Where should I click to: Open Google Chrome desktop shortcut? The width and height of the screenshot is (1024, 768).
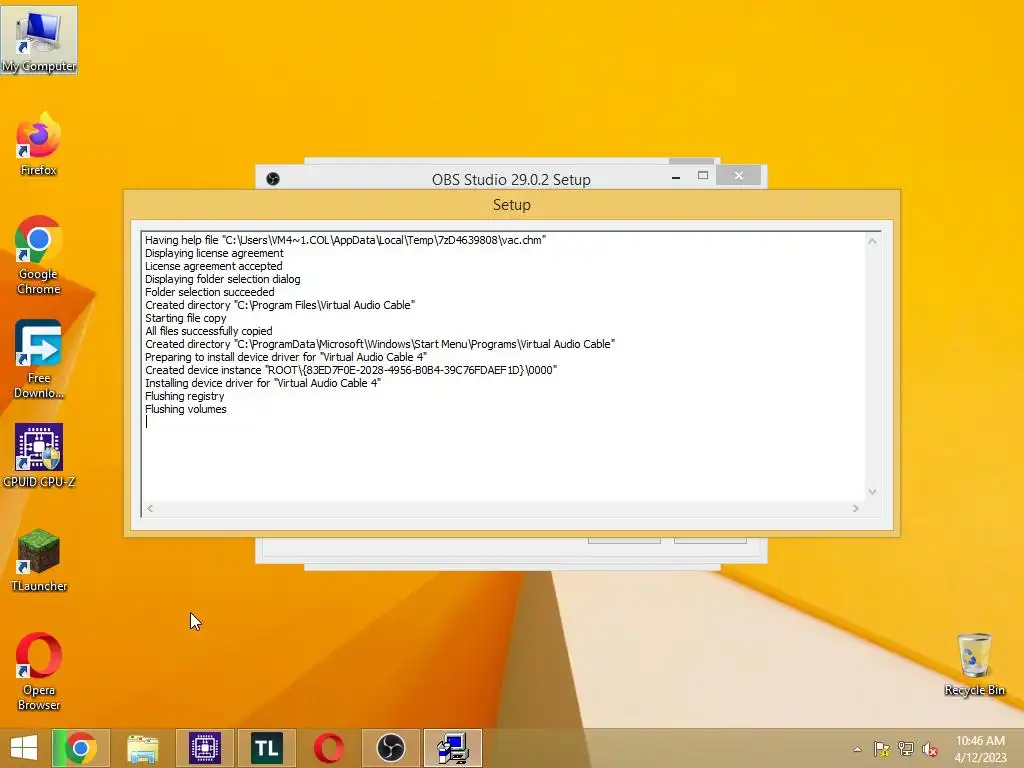pos(39,255)
